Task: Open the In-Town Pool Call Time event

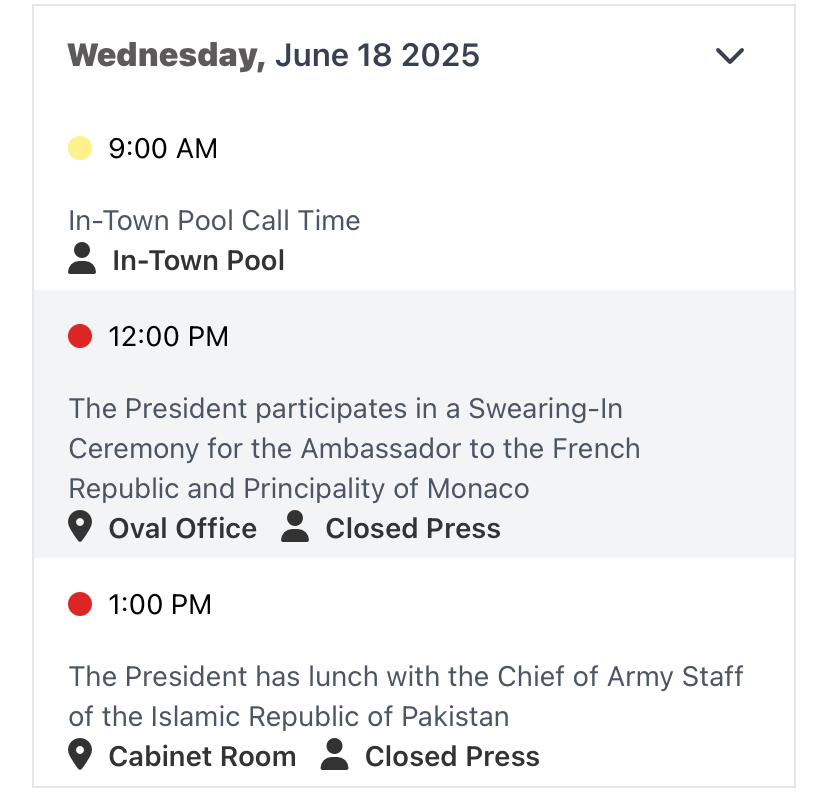Action: pos(214,220)
